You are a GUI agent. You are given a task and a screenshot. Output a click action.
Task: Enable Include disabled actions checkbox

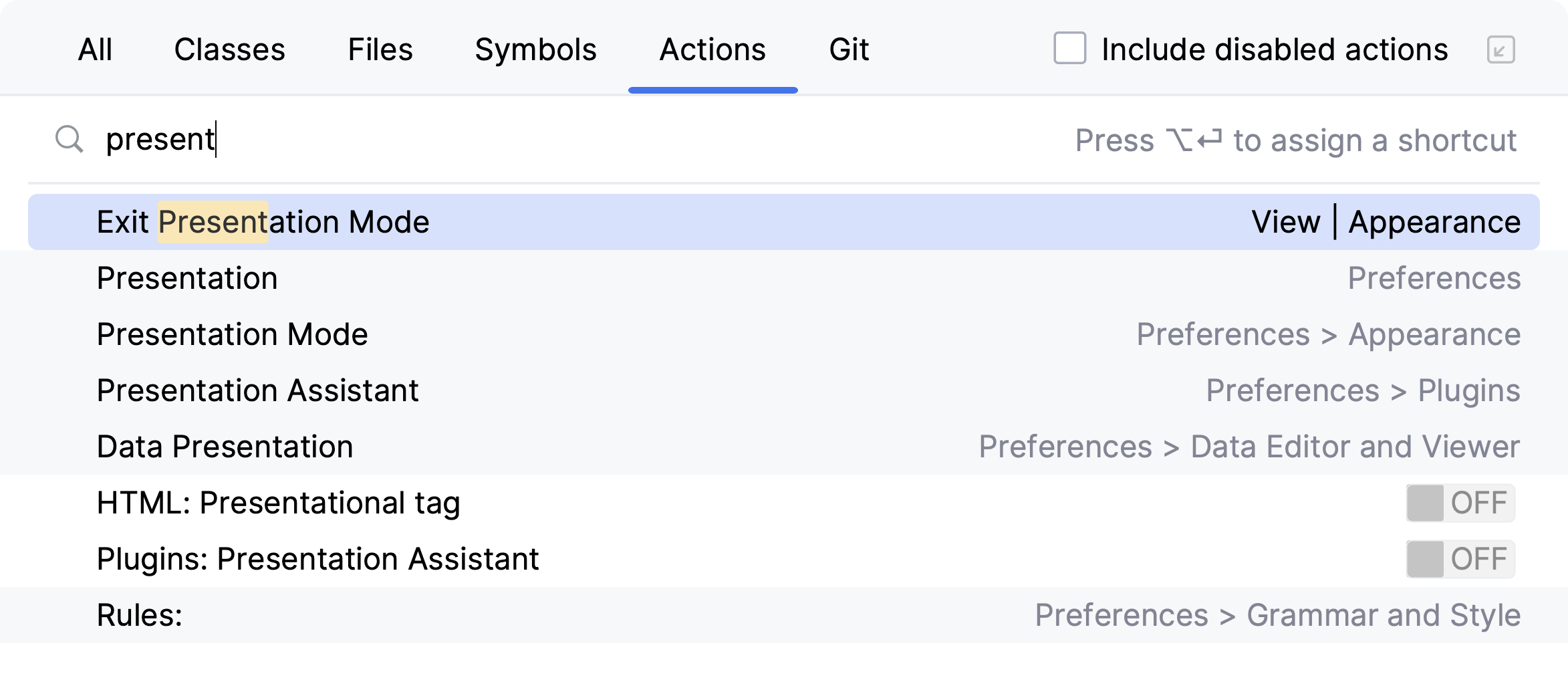[1069, 49]
